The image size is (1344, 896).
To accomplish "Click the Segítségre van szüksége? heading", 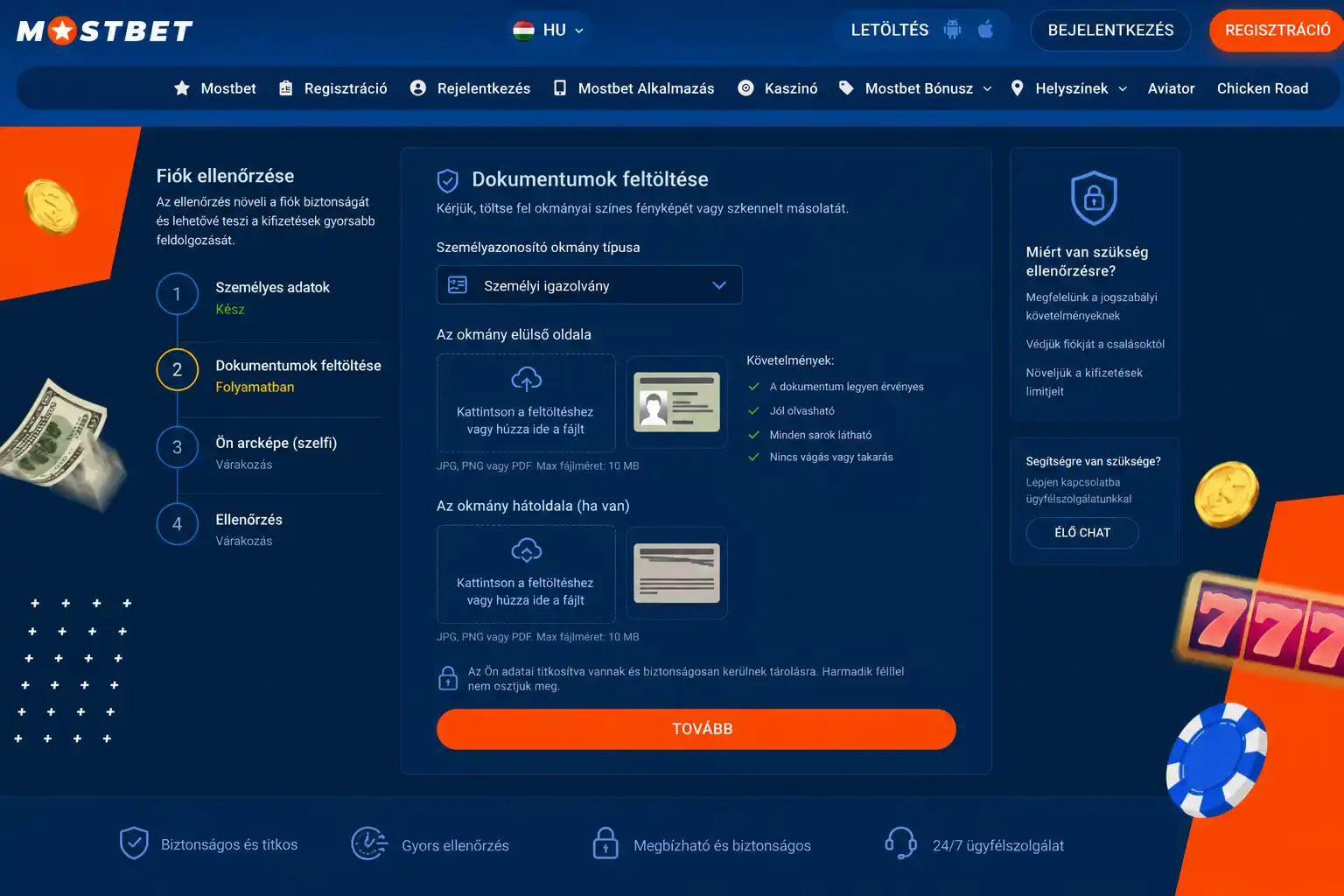I will pos(1094,461).
